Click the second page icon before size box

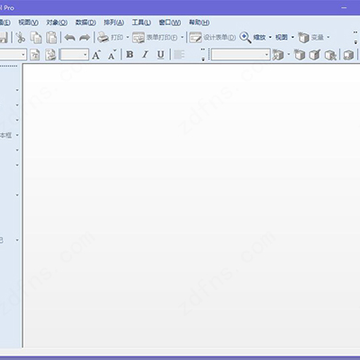pyautogui.click(x=50, y=55)
